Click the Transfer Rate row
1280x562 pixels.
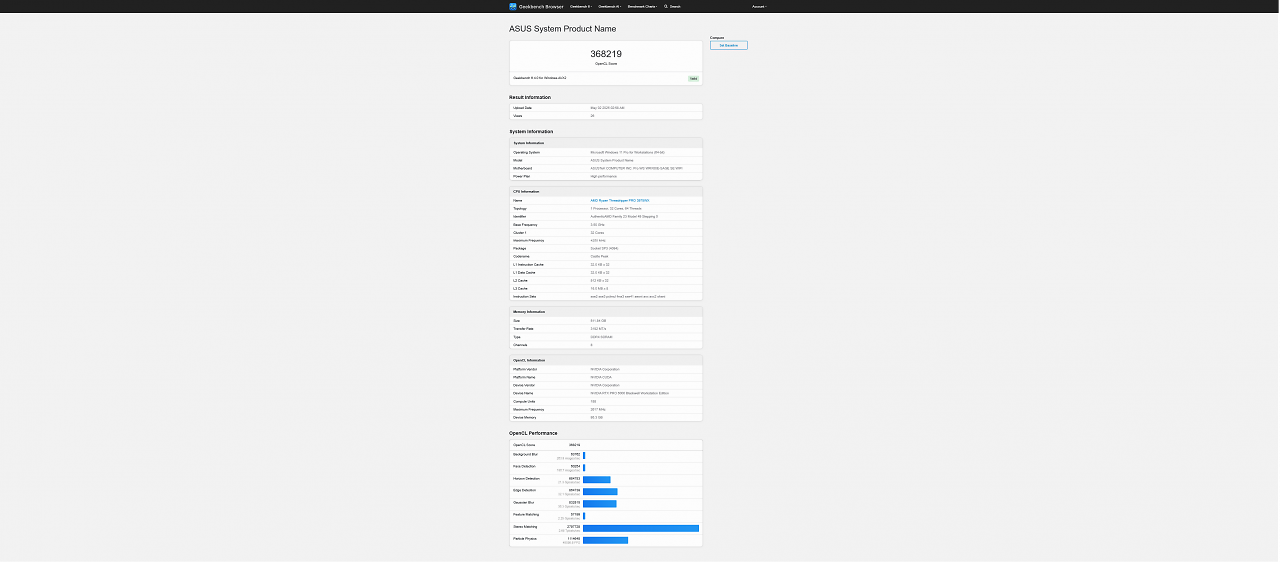[606, 328]
